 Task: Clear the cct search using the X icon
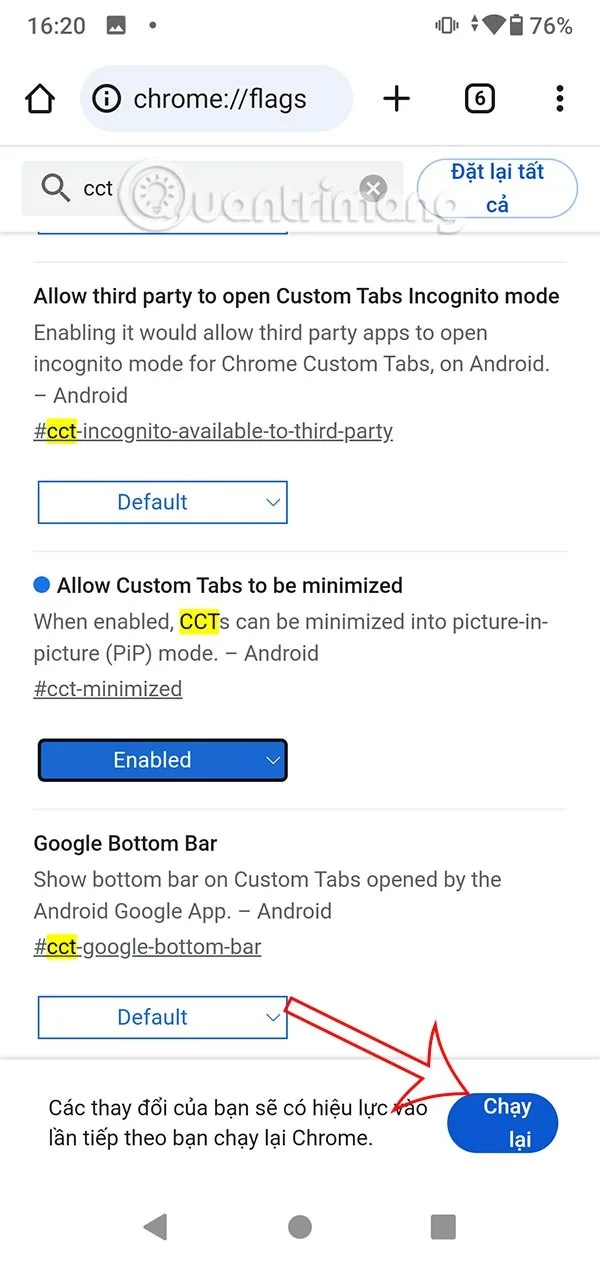(x=373, y=188)
